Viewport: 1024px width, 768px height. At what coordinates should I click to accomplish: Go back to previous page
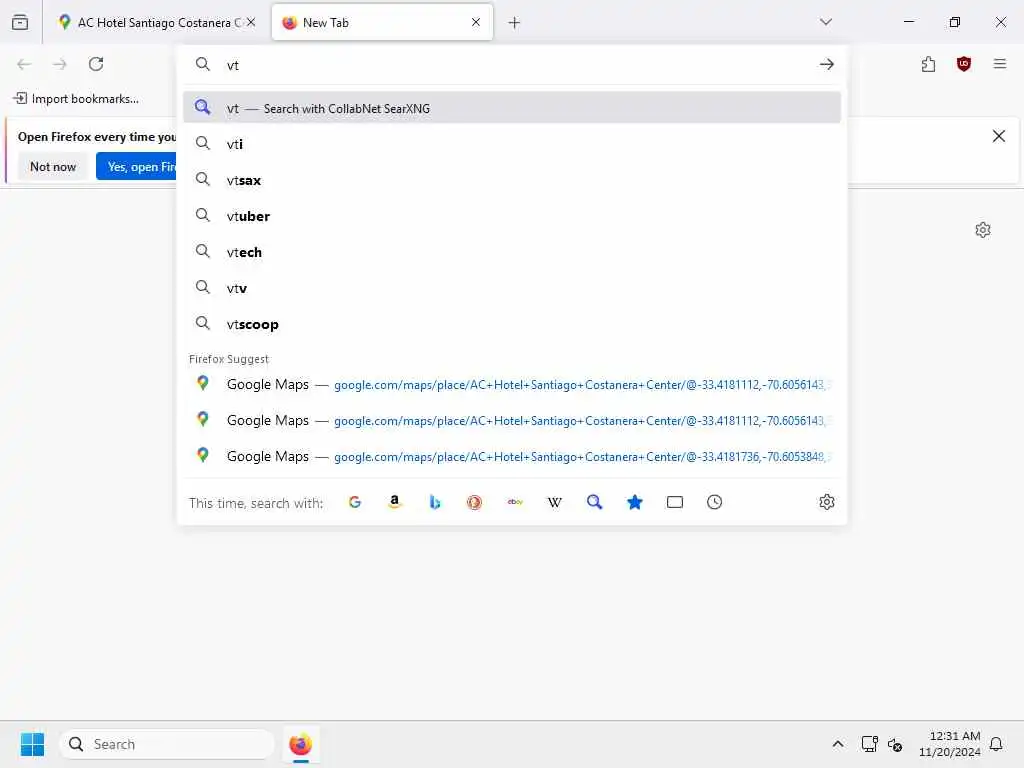(24, 64)
